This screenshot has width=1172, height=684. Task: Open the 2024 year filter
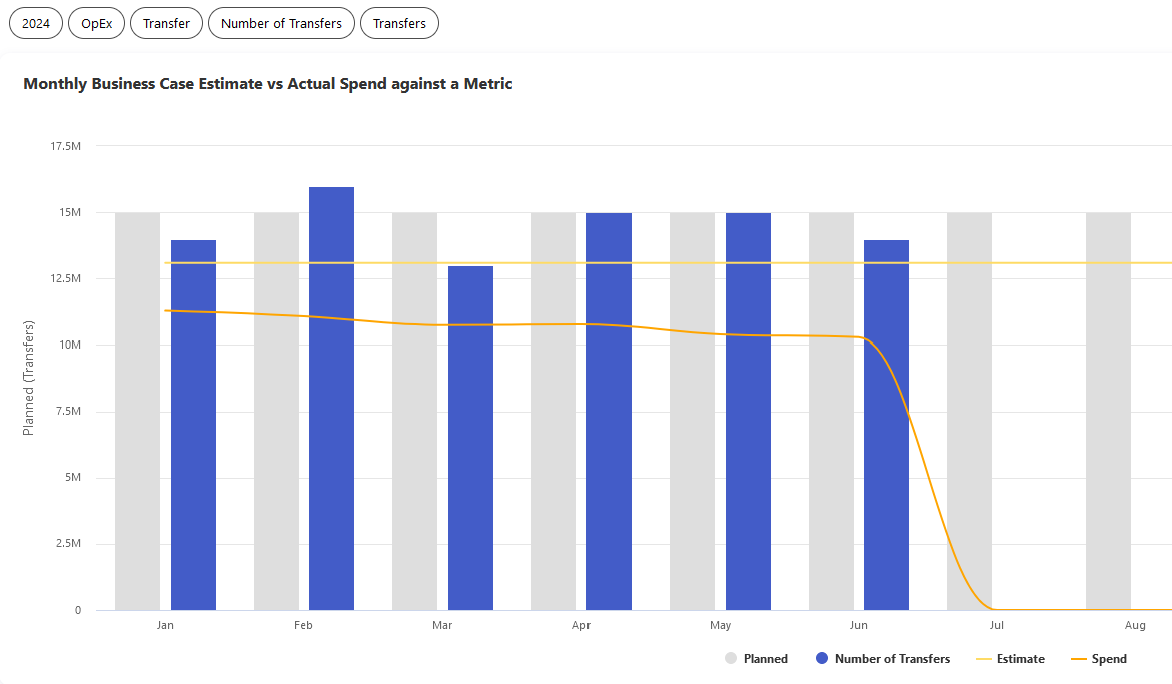35,23
